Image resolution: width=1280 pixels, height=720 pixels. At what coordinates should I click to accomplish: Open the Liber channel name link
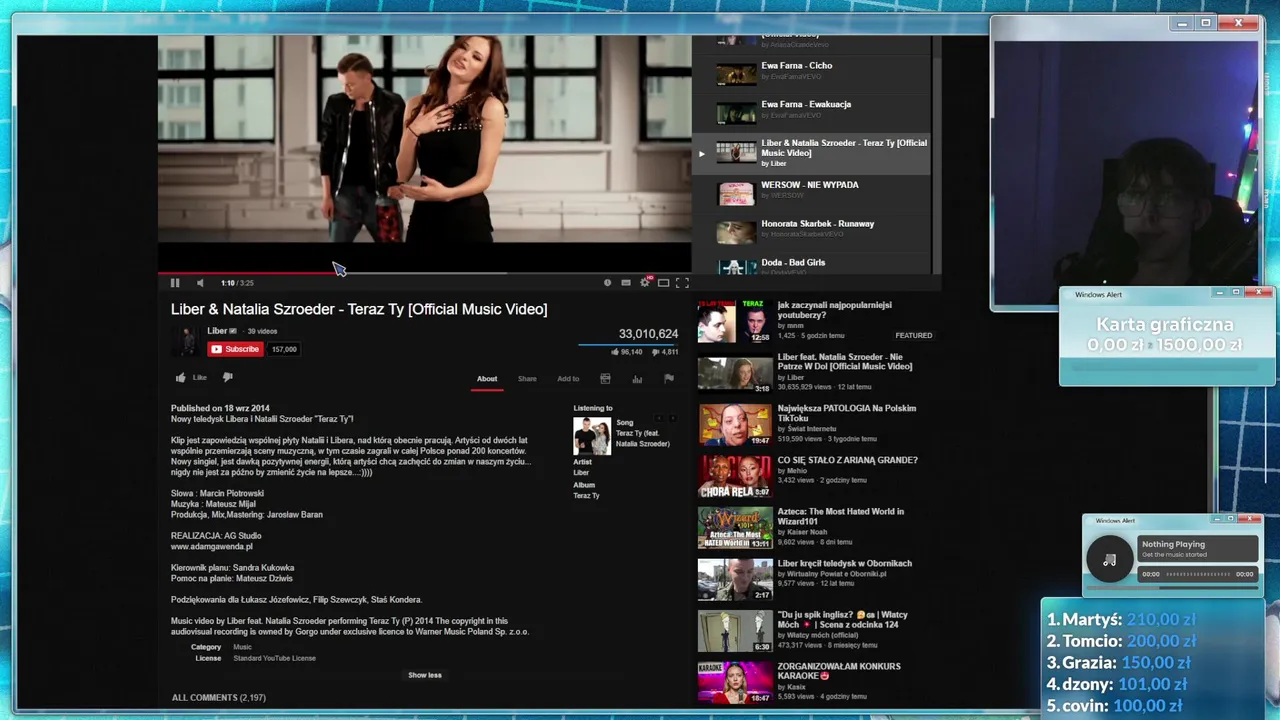click(x=217, y=331)
